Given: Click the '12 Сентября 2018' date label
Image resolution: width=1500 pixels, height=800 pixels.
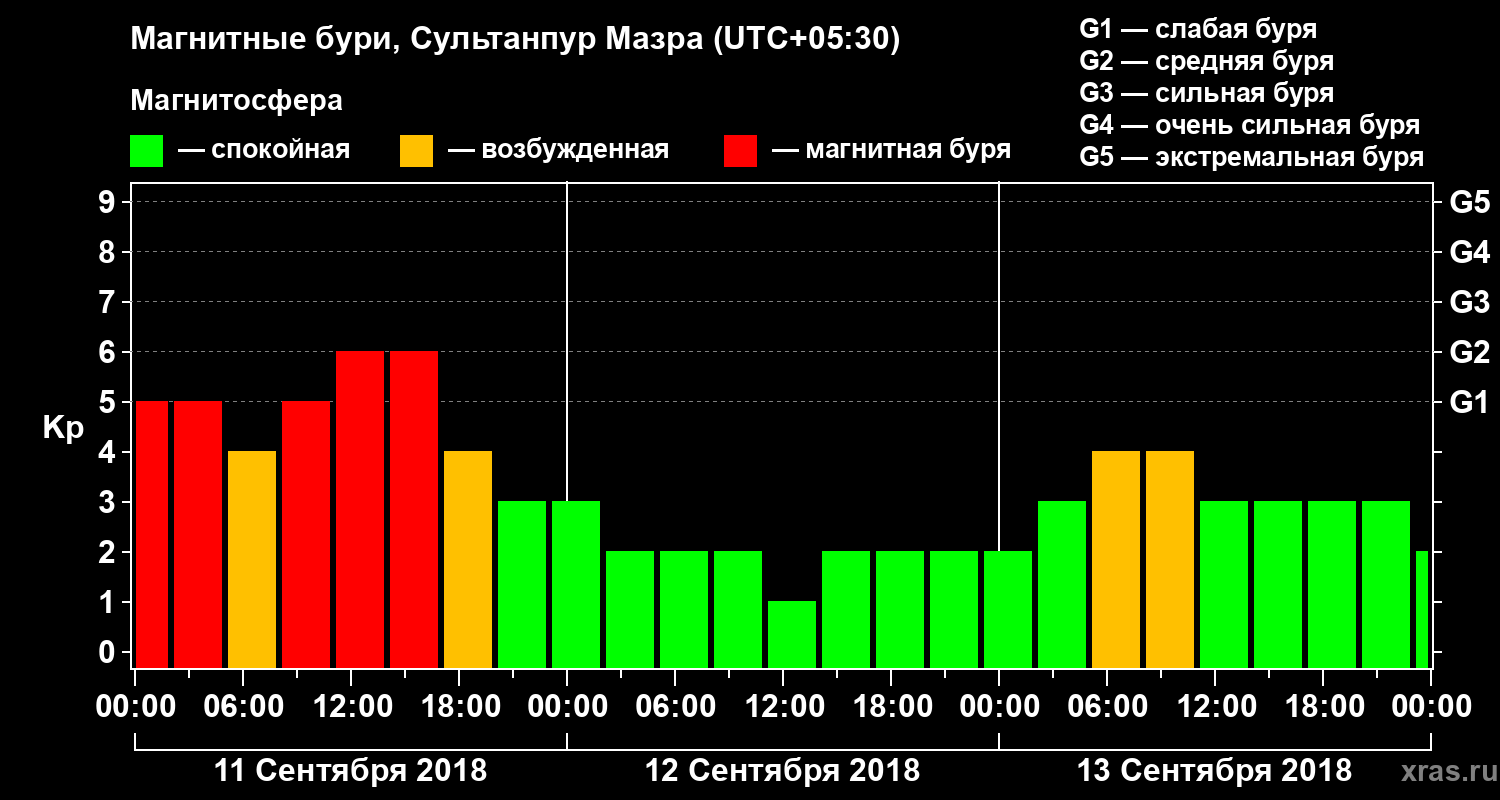Looking at the screenshot, I should (783, 771).
